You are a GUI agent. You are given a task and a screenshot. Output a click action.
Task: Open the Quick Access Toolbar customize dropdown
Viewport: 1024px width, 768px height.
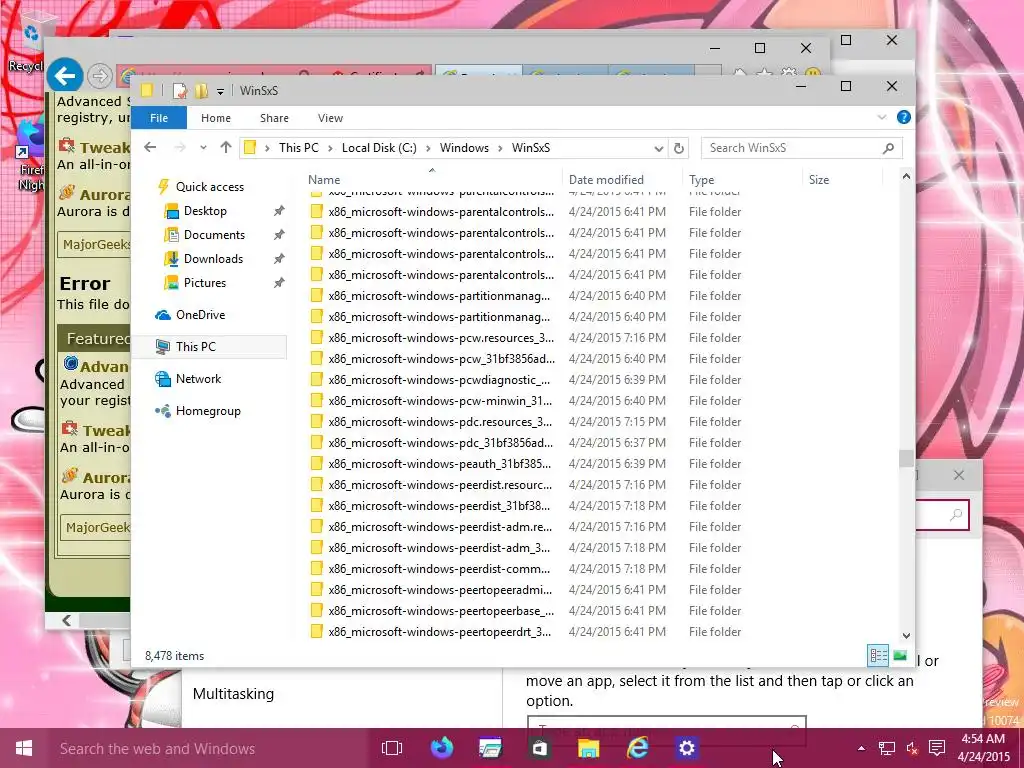point(220,91)
